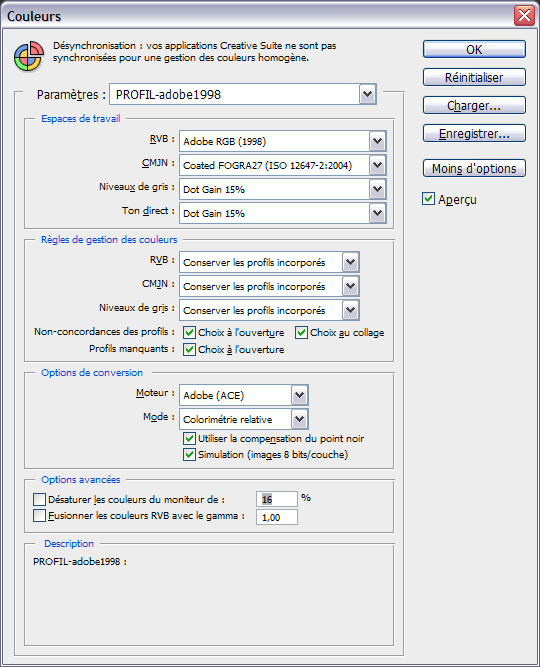Image resolution: width=540 pixels, height=667 pixels.
Task: Click the color management synchronization icon
Action: tap(29, 56)
